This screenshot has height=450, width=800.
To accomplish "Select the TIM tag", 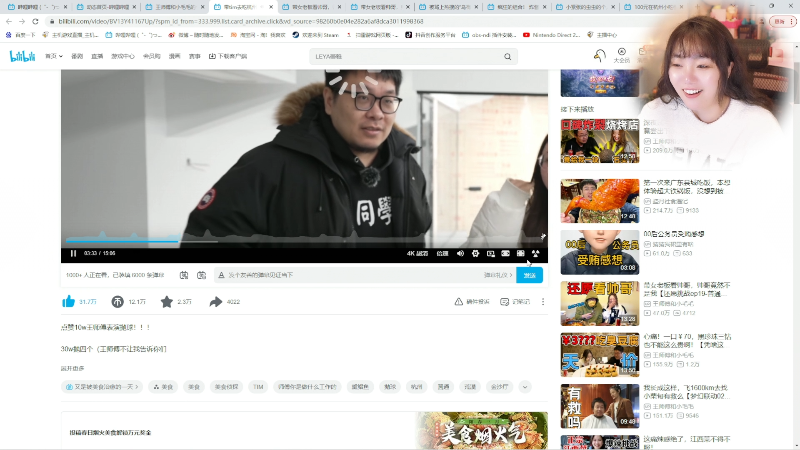I will (258, 387).
